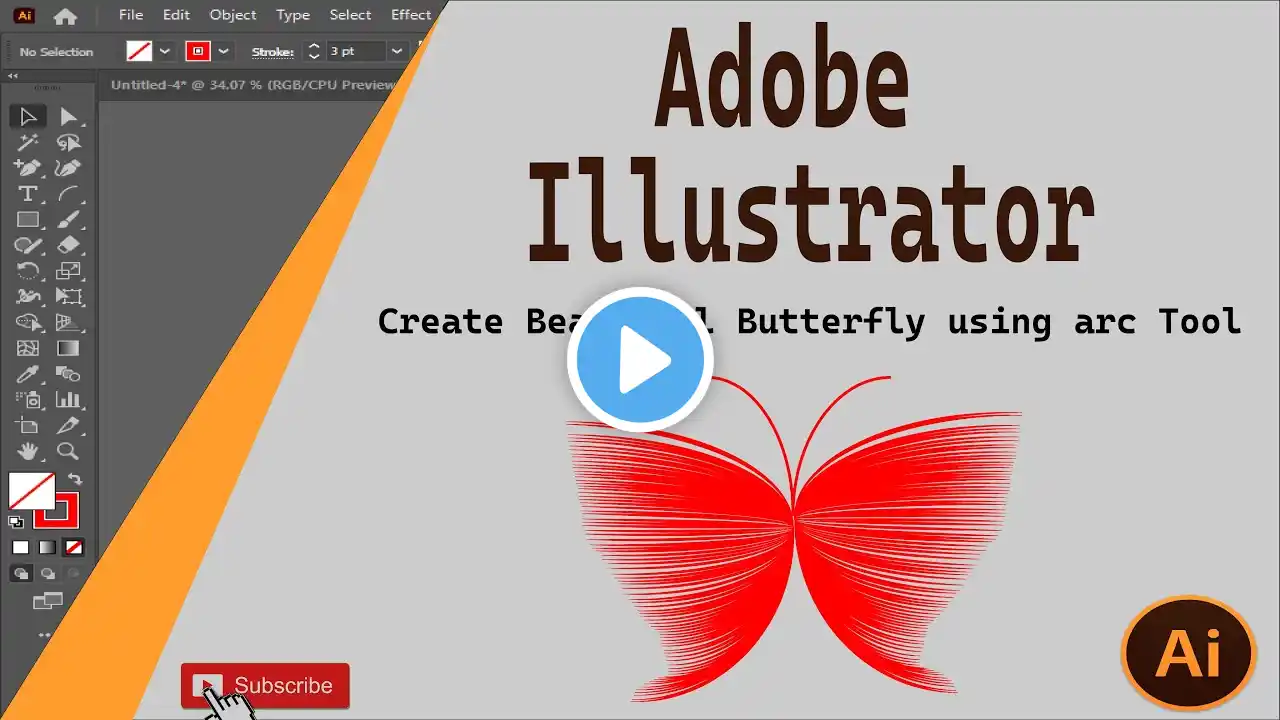Click the fill swatch in control bar
The width and height of the screenshot is (1280, 720).
139,51
